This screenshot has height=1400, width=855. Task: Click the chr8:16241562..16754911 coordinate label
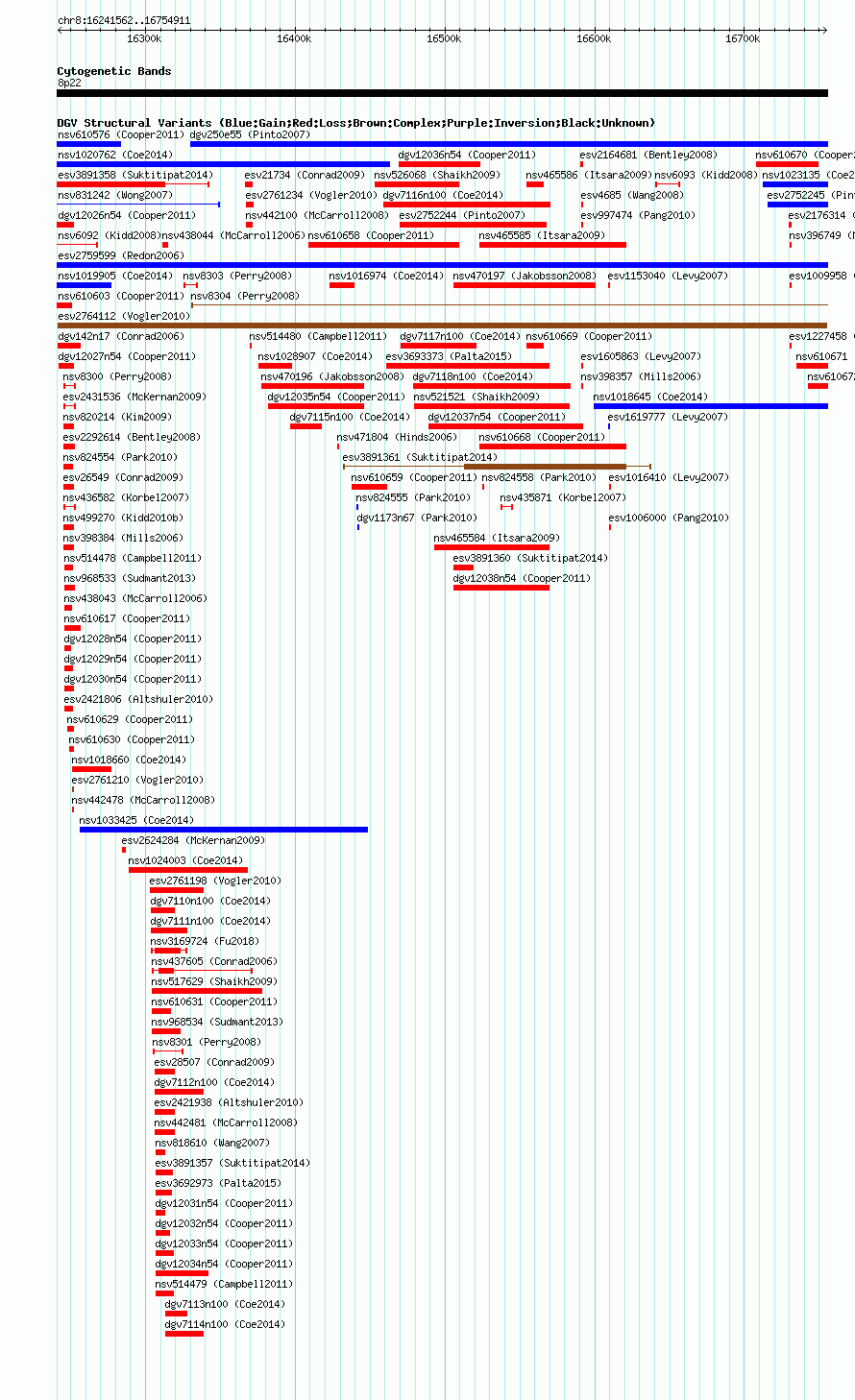point(124,20)
